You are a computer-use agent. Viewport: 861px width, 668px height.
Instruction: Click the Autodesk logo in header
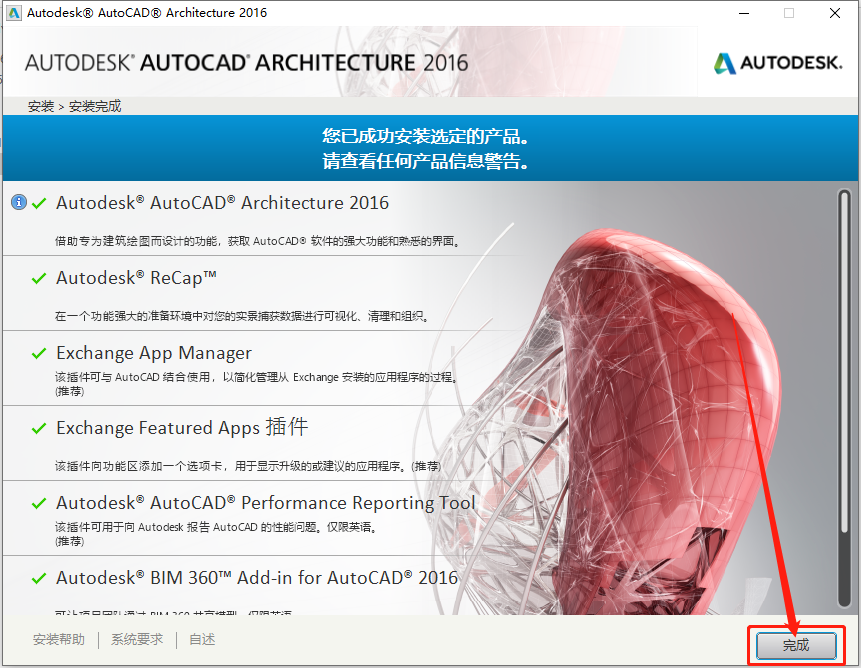[778, 63]
